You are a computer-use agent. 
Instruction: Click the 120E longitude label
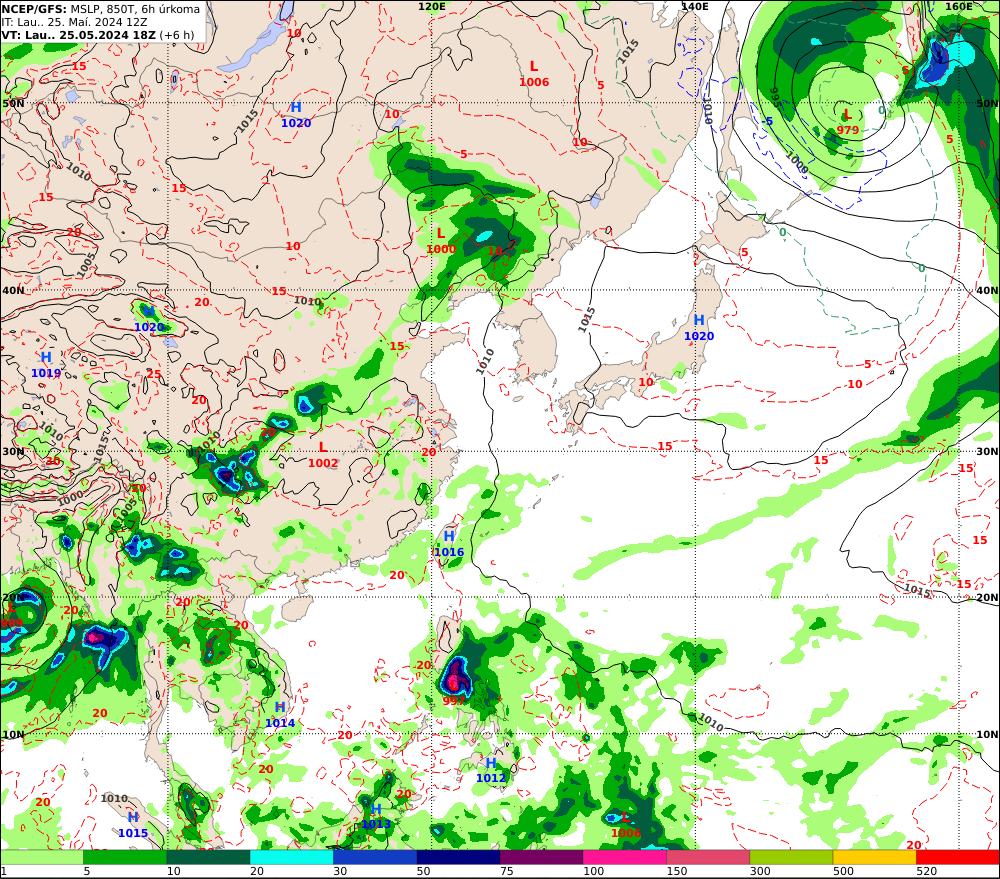point(432,6)
